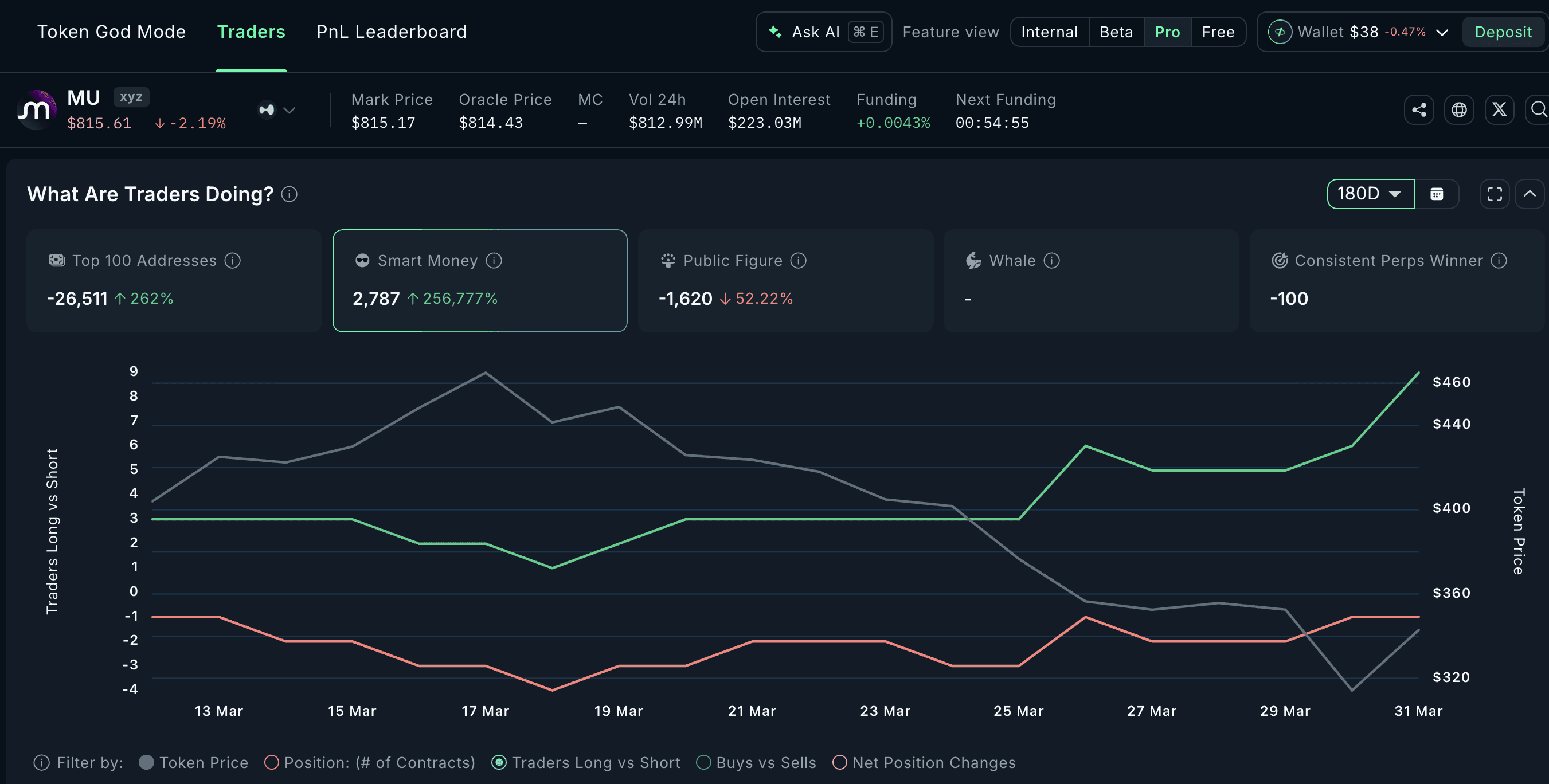Click the fullscreen expand icon
Screen dimensions: 1549x784
pyautogui.click(x=1495, y=194)
